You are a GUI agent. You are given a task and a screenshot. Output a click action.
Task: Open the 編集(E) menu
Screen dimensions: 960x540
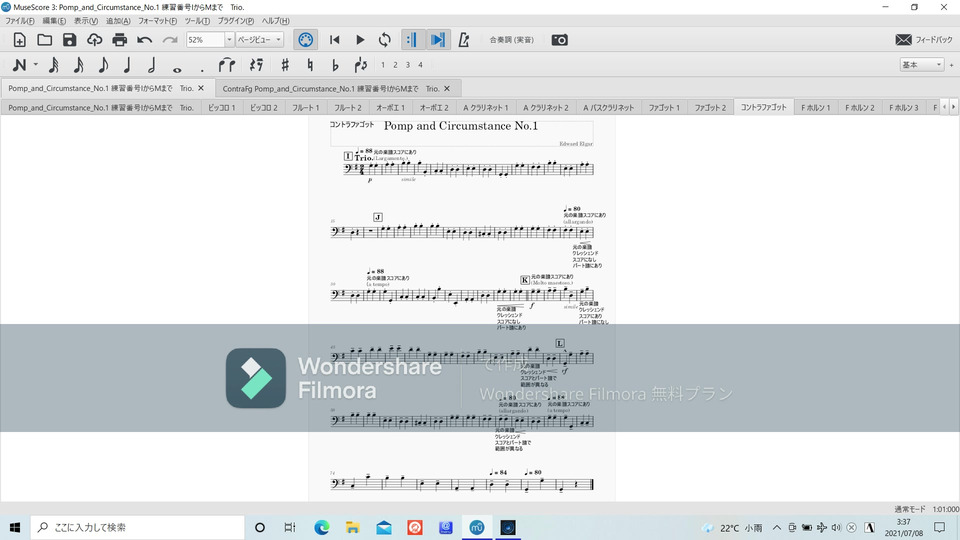(x=54, y=21)
